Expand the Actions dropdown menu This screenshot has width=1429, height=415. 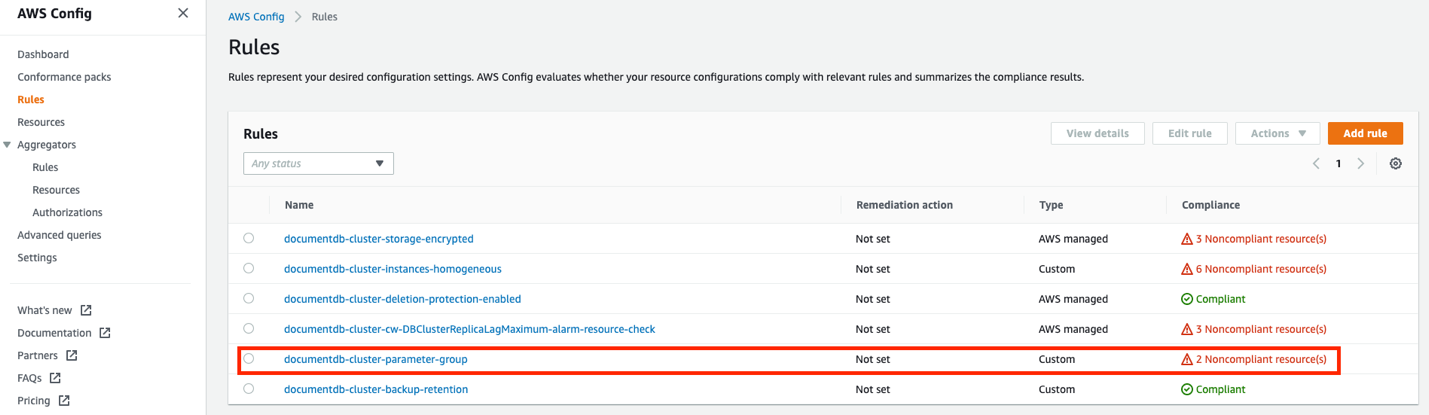tap(1277, 134)
